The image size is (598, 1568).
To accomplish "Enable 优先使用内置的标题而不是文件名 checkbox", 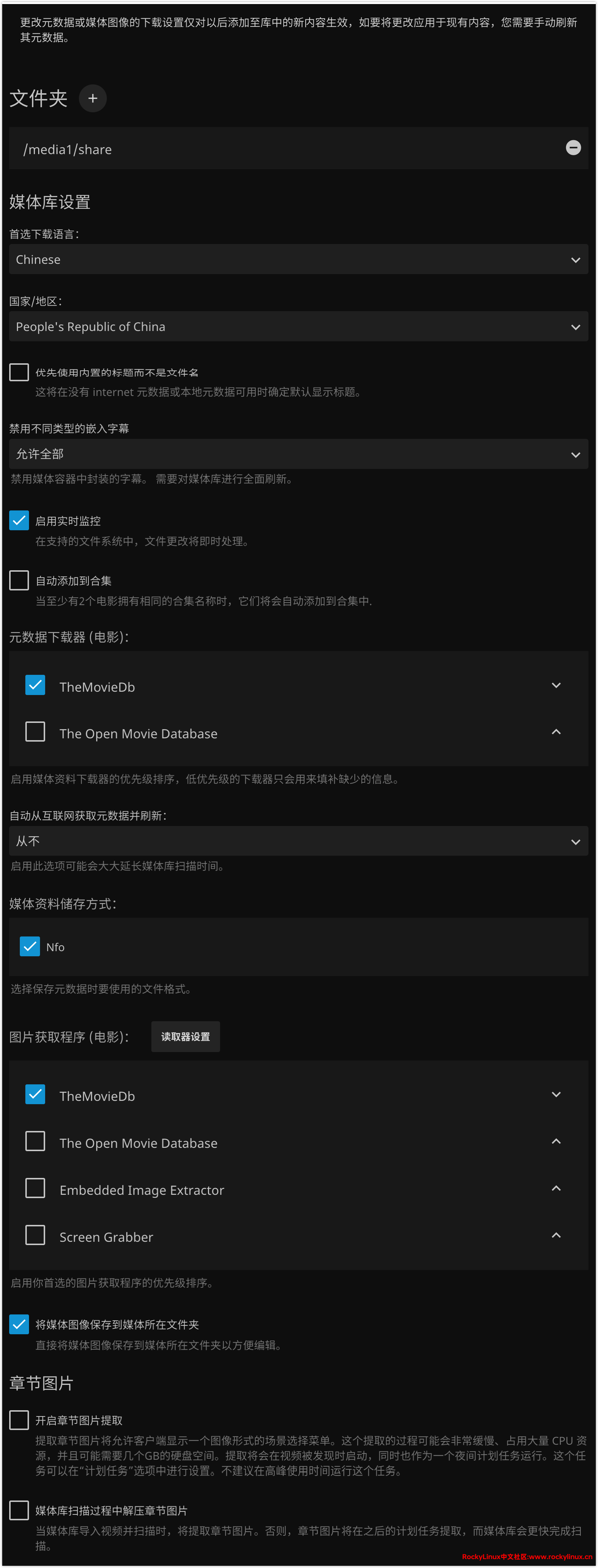I will (19, 372).
